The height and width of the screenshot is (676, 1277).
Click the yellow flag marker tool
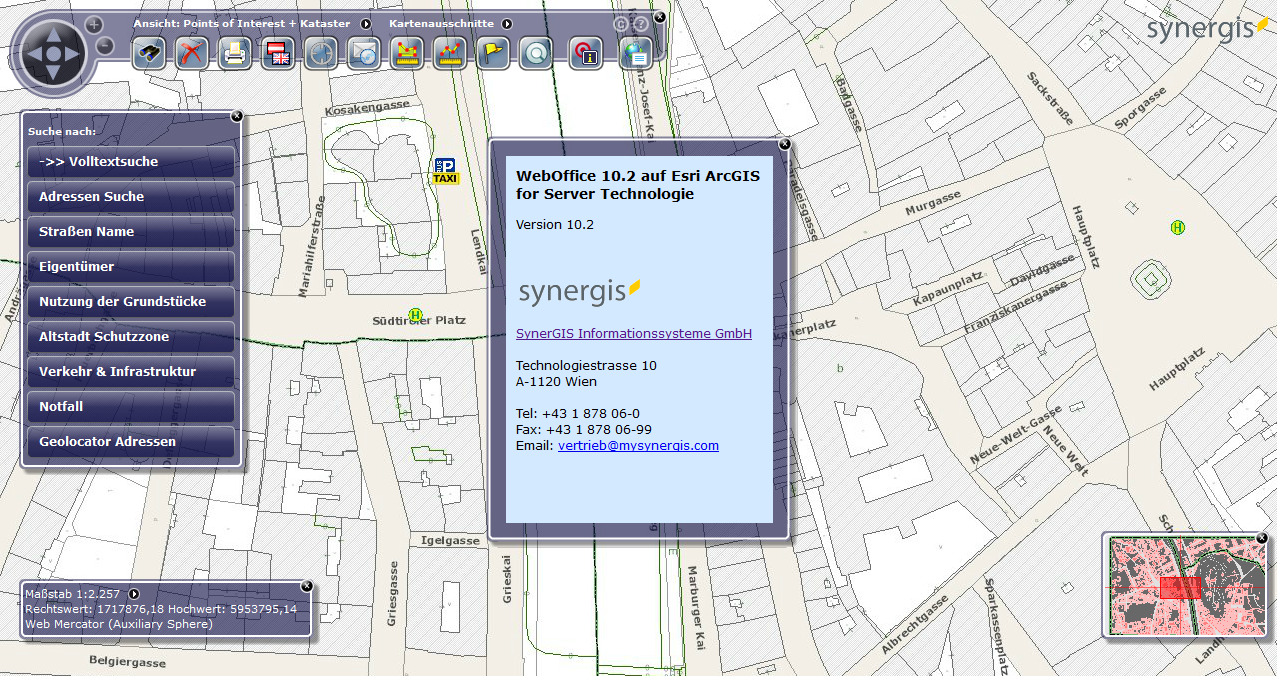point(492,53)
